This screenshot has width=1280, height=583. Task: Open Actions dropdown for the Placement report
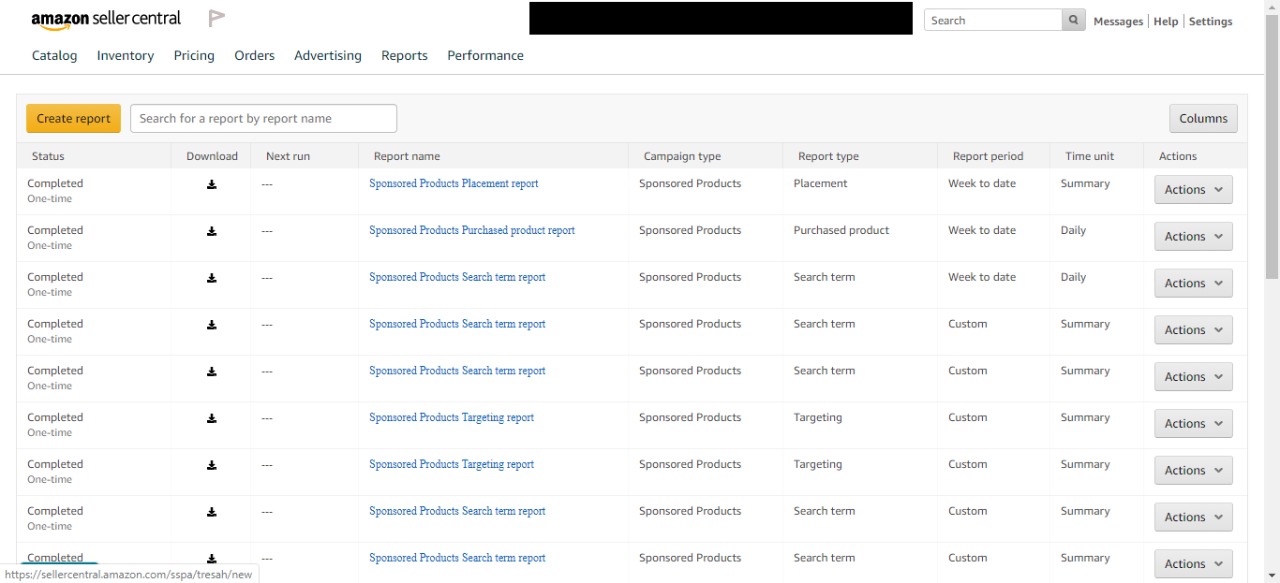[x=1193, y=190]
